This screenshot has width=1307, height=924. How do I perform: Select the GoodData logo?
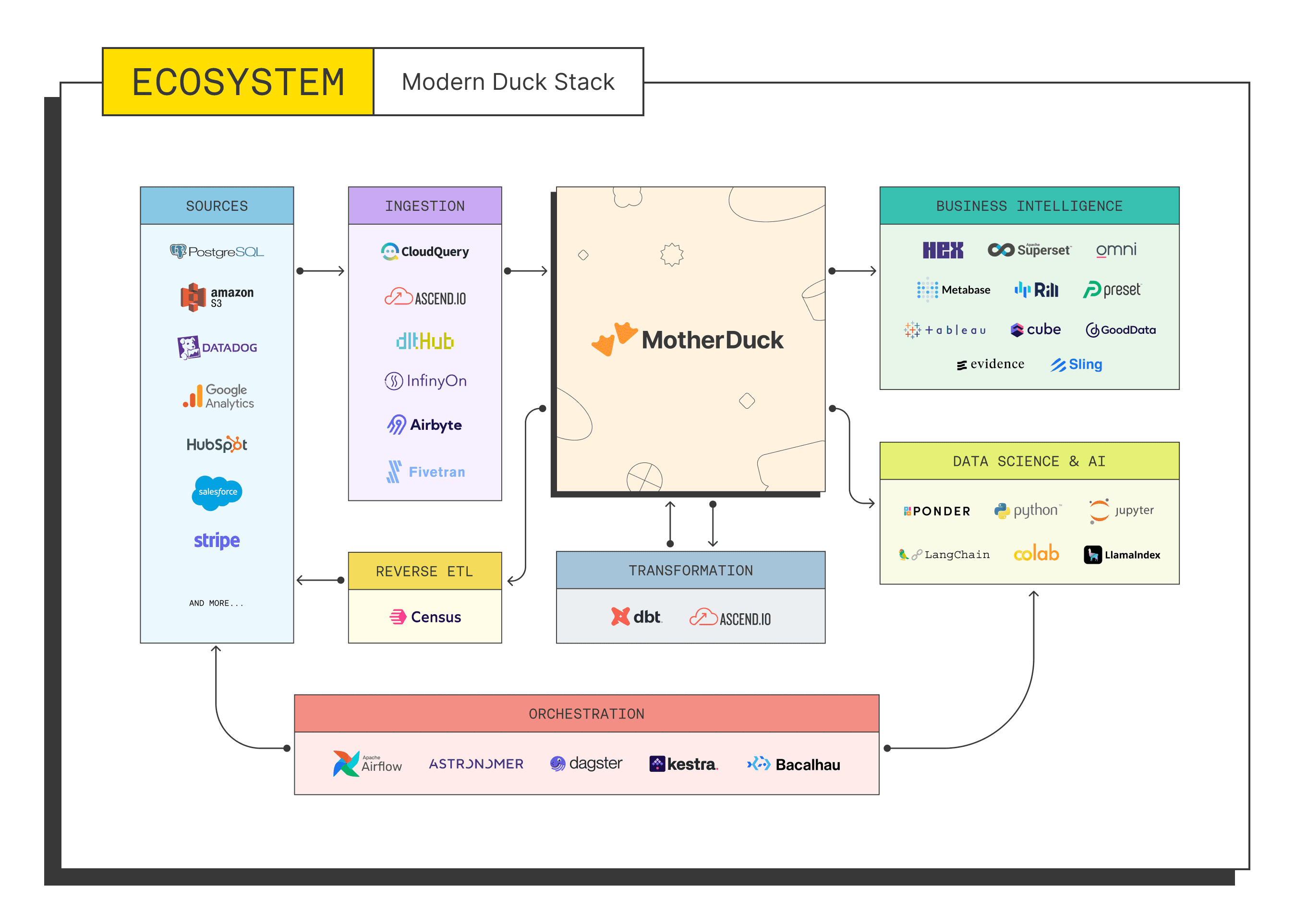[x=1120, y=329]
